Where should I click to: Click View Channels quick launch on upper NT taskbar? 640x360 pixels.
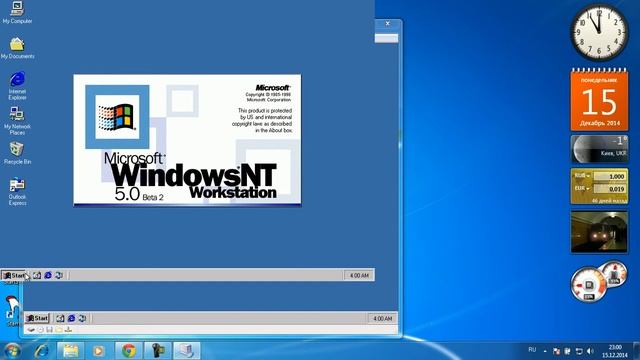click(x=59, y=276)
